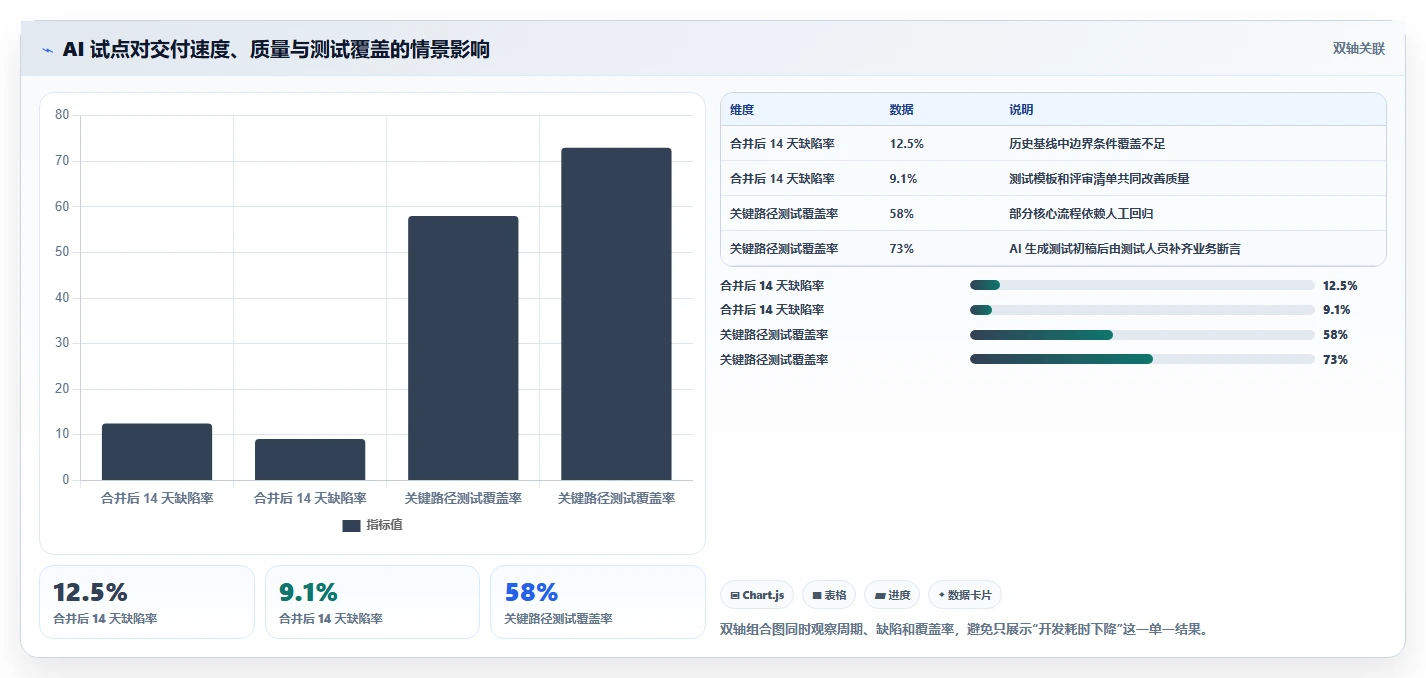Click the table cell 历史基线中边界条件覆盖不足
The height and width of the screenshot is (678, 1426).
point(1087,144)
